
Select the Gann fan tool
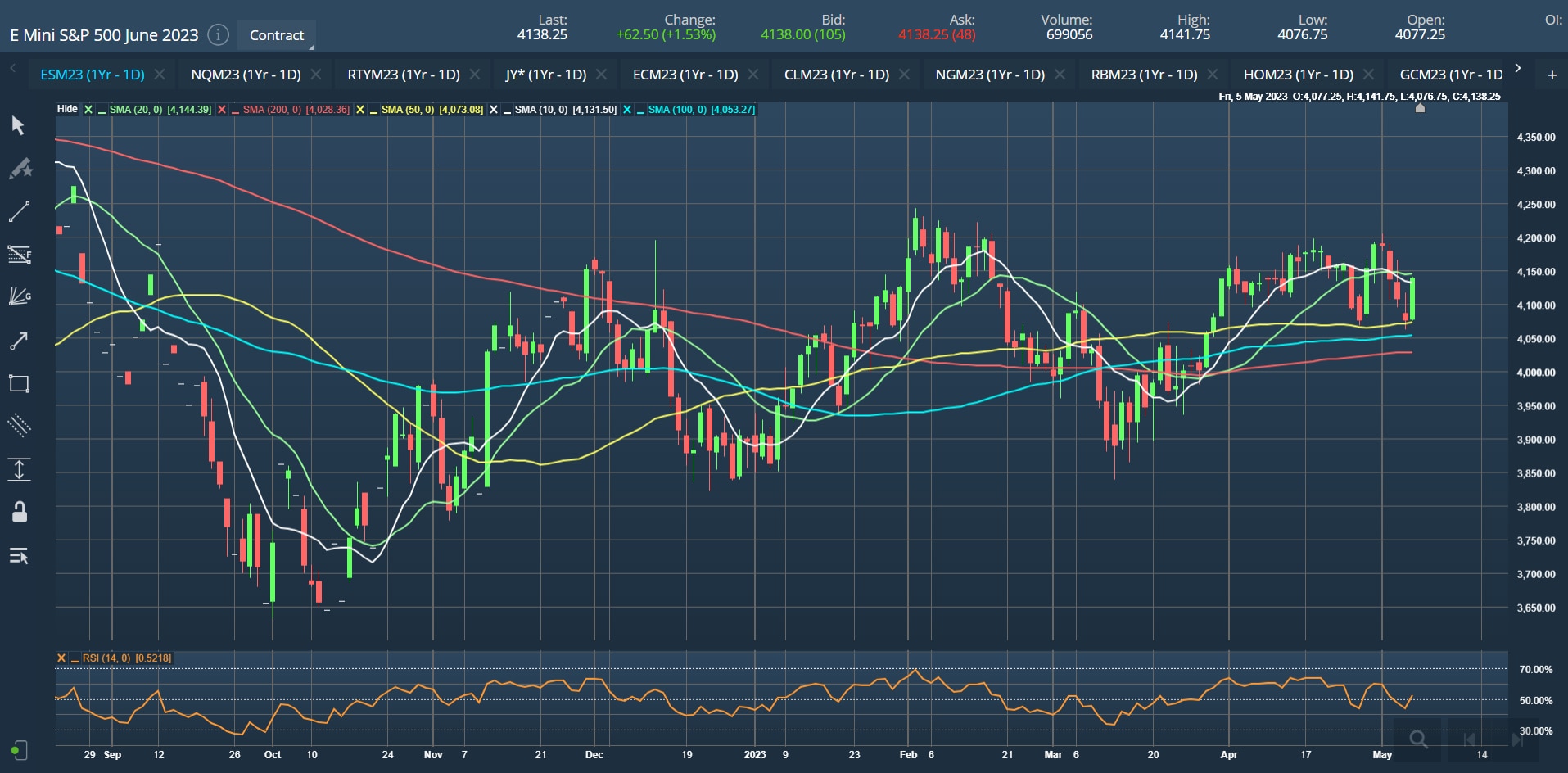tap(19, 296)
